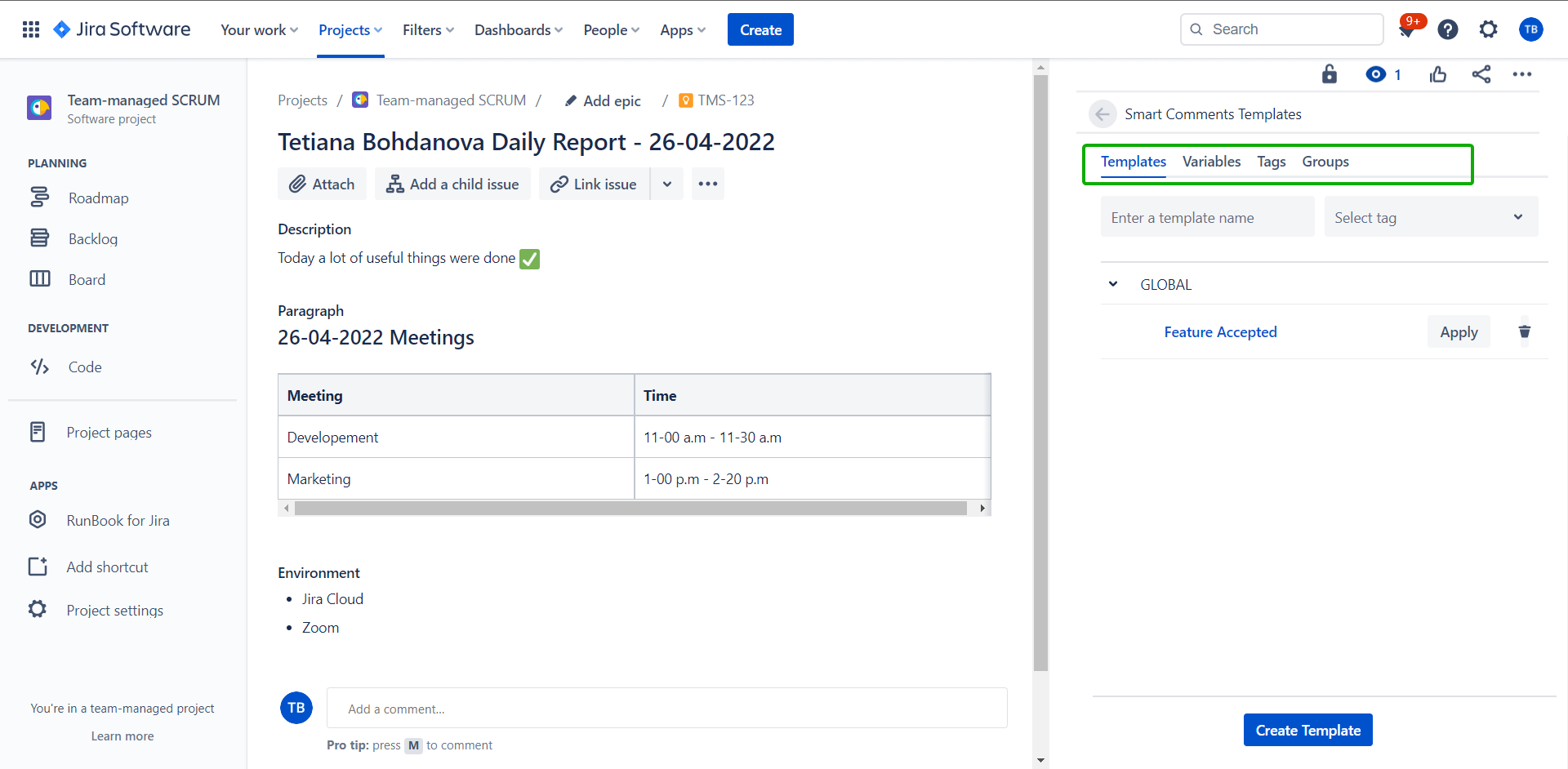Screen dimensions: 1568x769
Task: Apply the Feature Accepted template
Action: 1459,331
